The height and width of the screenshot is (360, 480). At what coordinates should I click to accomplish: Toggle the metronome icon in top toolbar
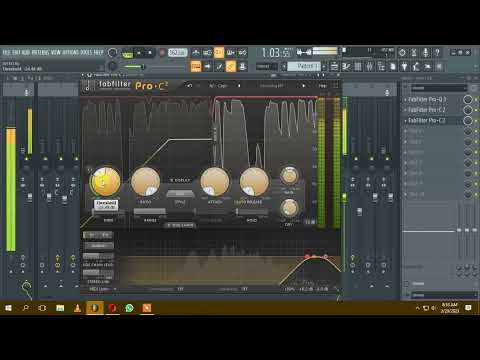[196, 53]
